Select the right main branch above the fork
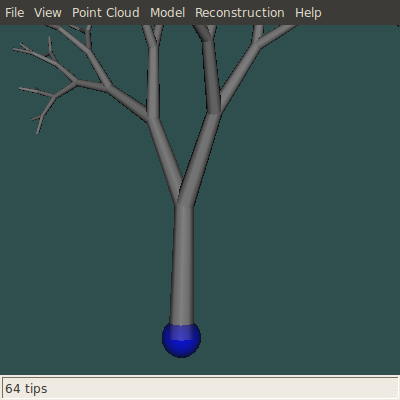Screen dimensions: 400x400 coord(200,153)
